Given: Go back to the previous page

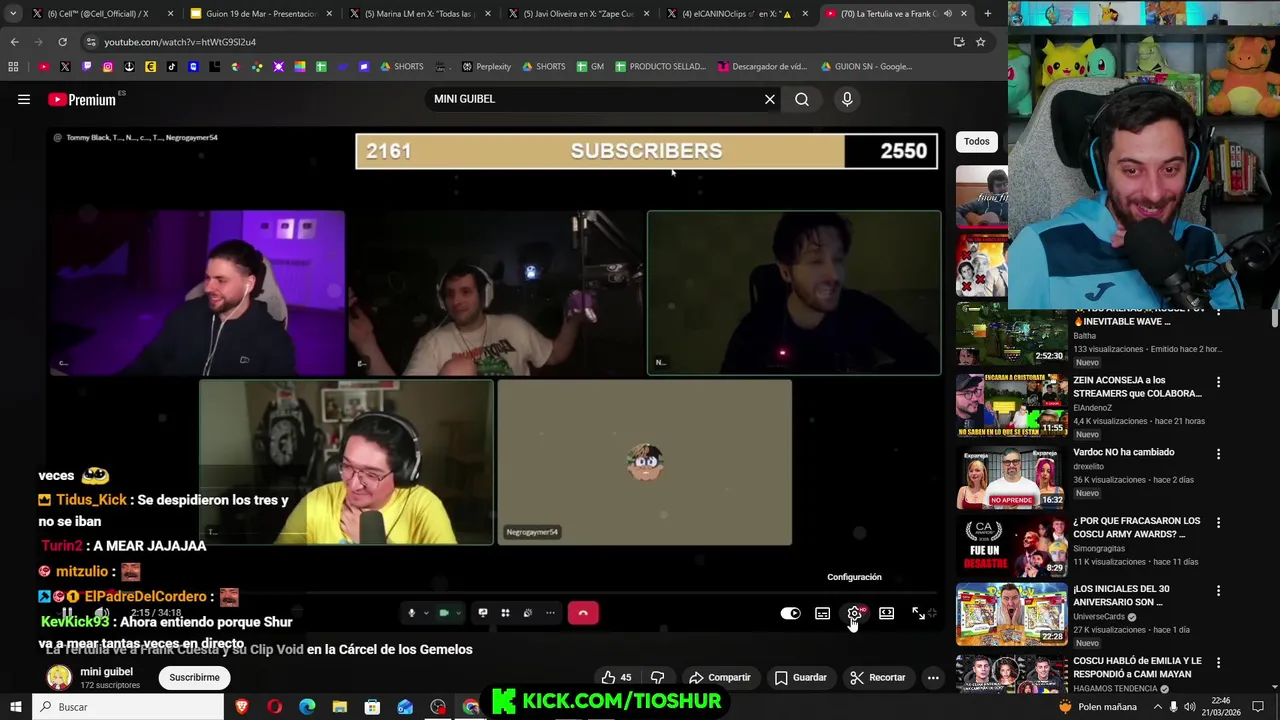Looking at the screenshot, I should pos(14,42).
